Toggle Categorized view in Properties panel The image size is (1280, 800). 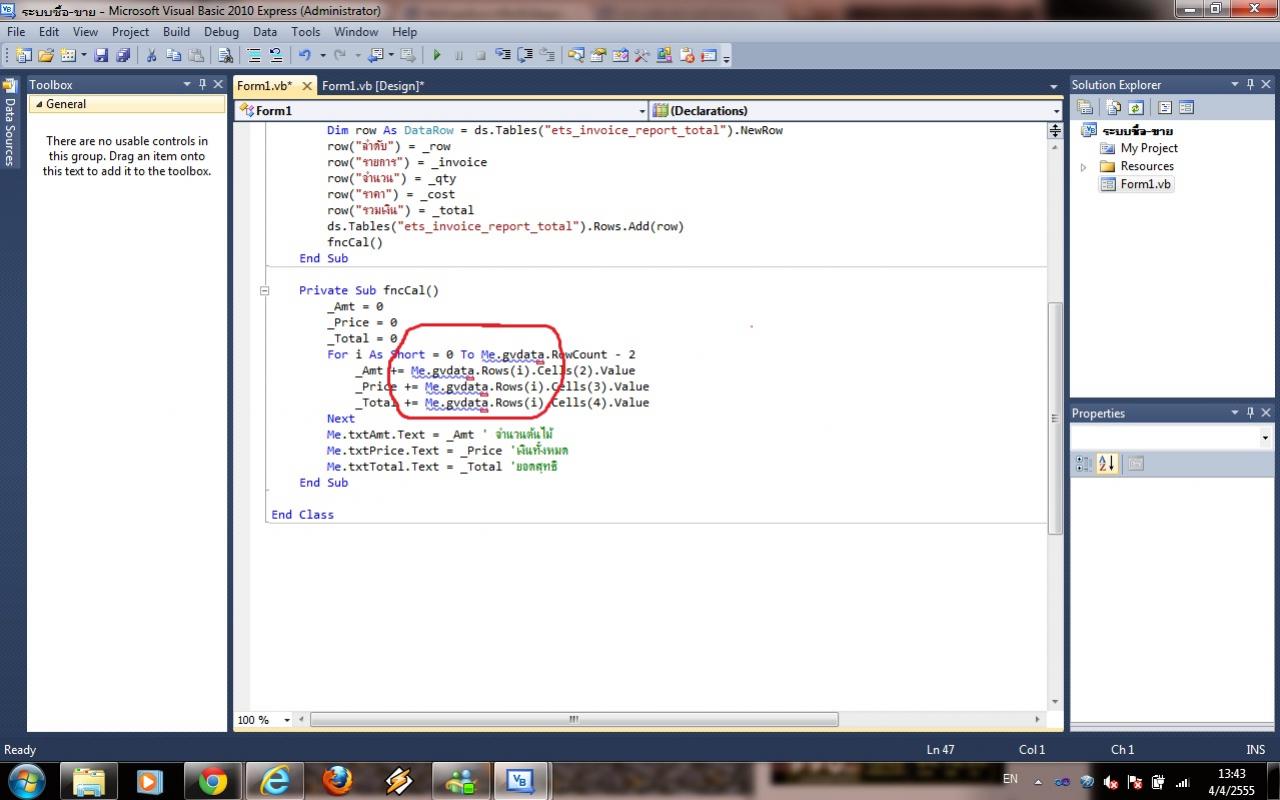1083,464
